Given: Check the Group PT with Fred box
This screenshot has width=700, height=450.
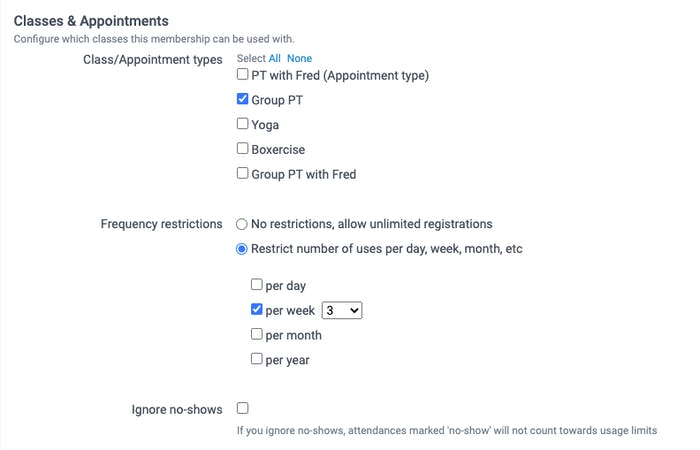Looking at the screenshot, I should 243,174.
